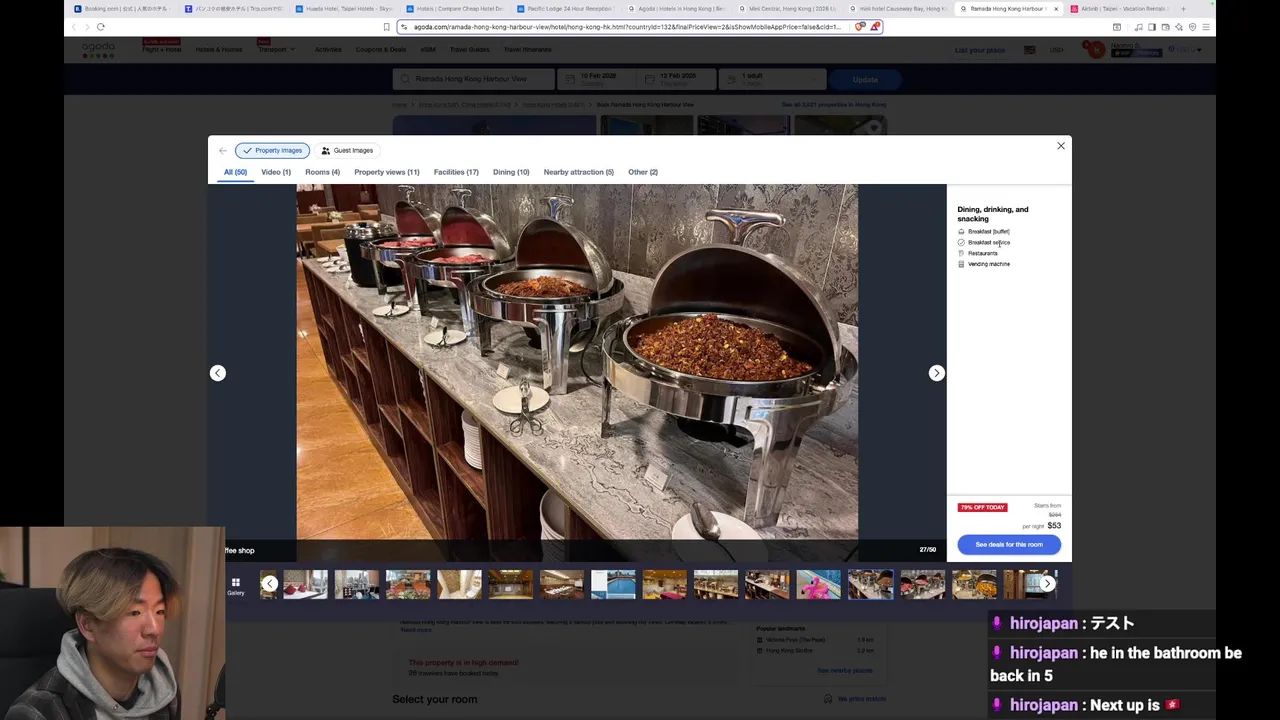Open the Dining (10) tab
Viewport: 1280px width, 720px height.
pyautogui.click(x=511, y=172)
